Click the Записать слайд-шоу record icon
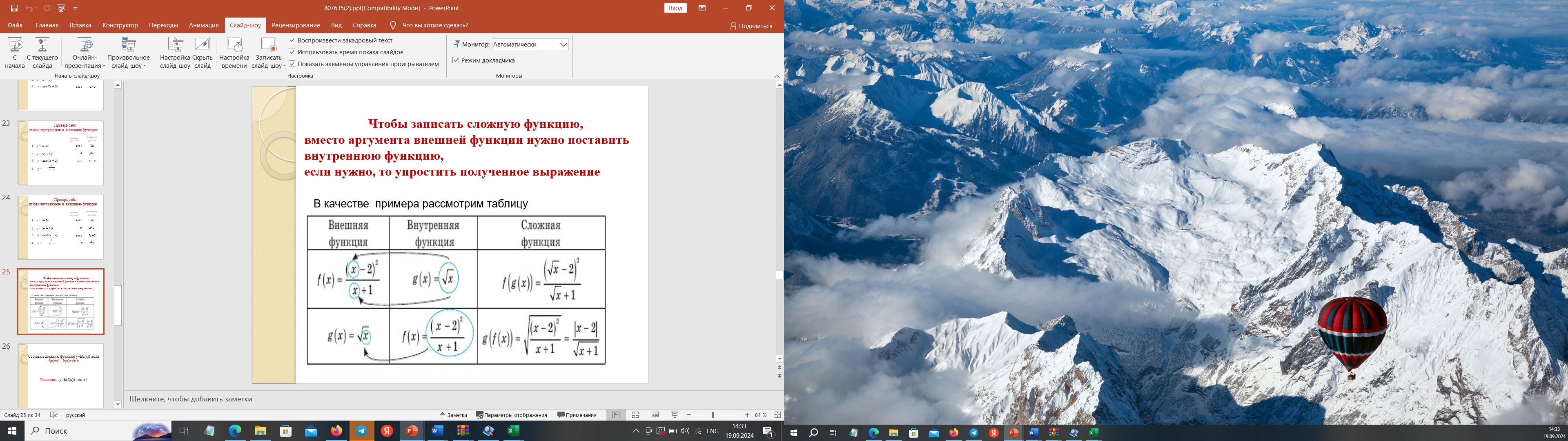 tap(268, 45)
